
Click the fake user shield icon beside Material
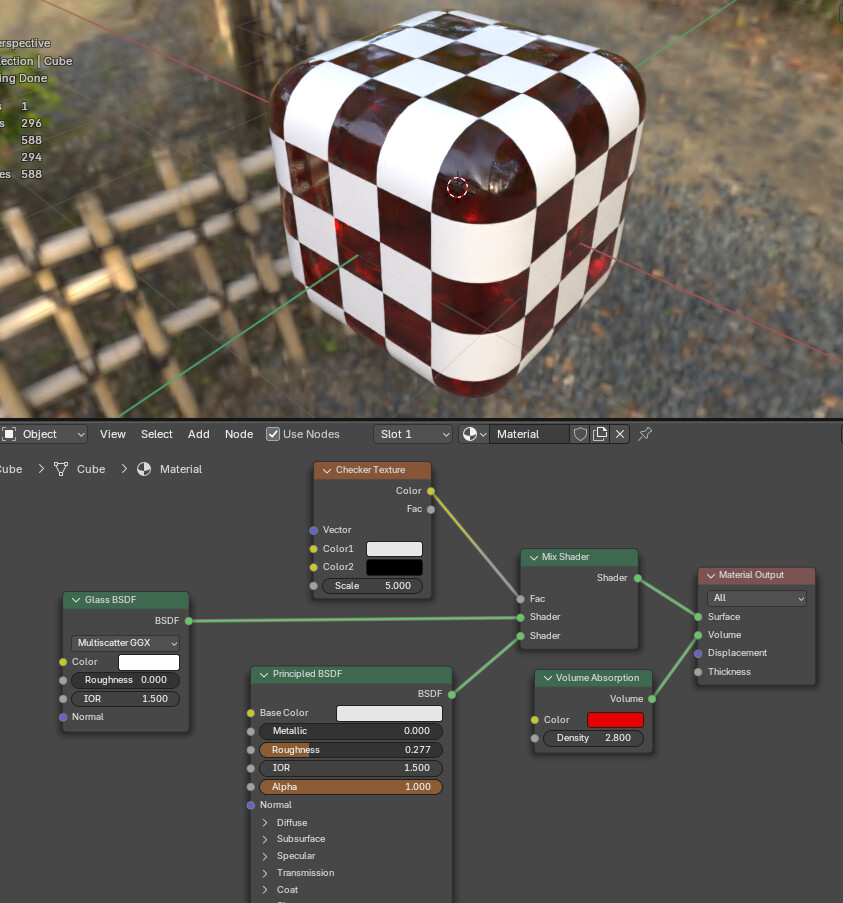(580, 434)
